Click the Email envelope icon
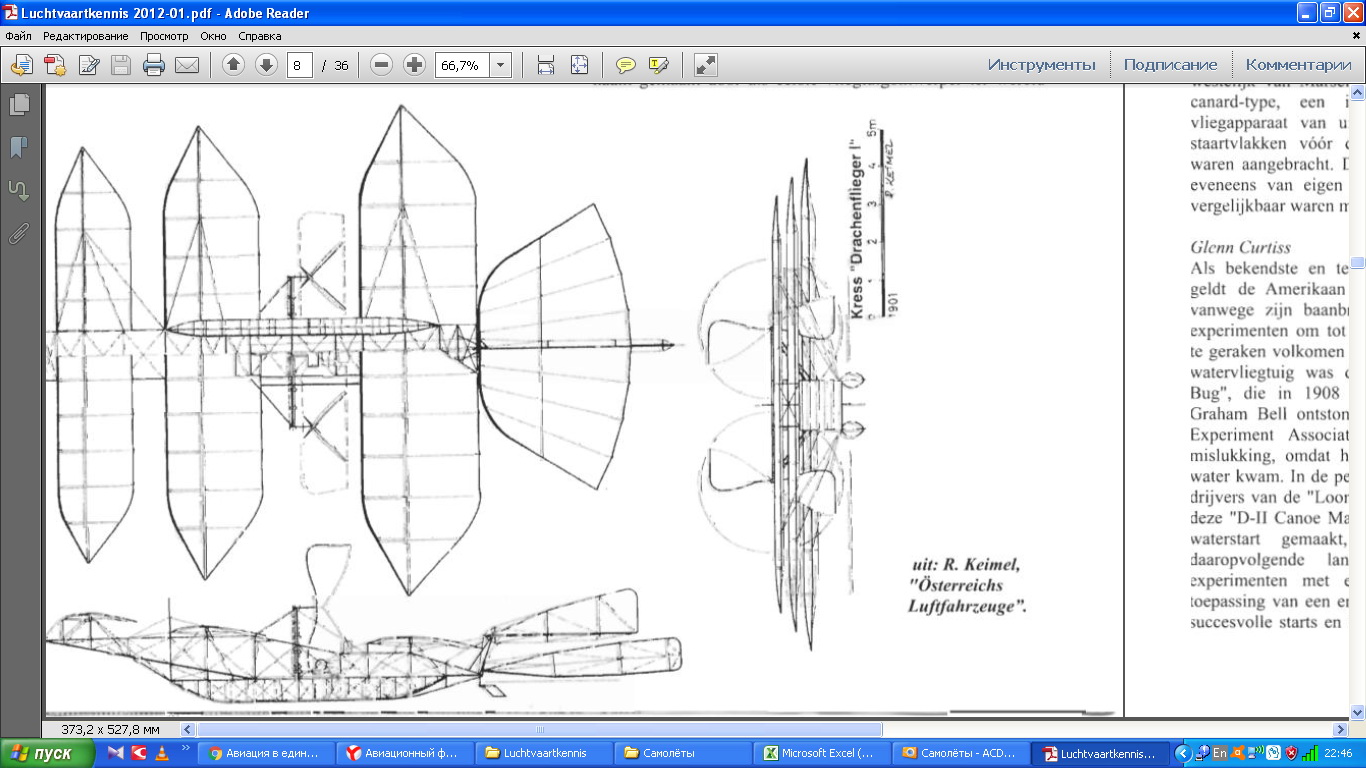The image size is (1366, 768). coord(187,66)
